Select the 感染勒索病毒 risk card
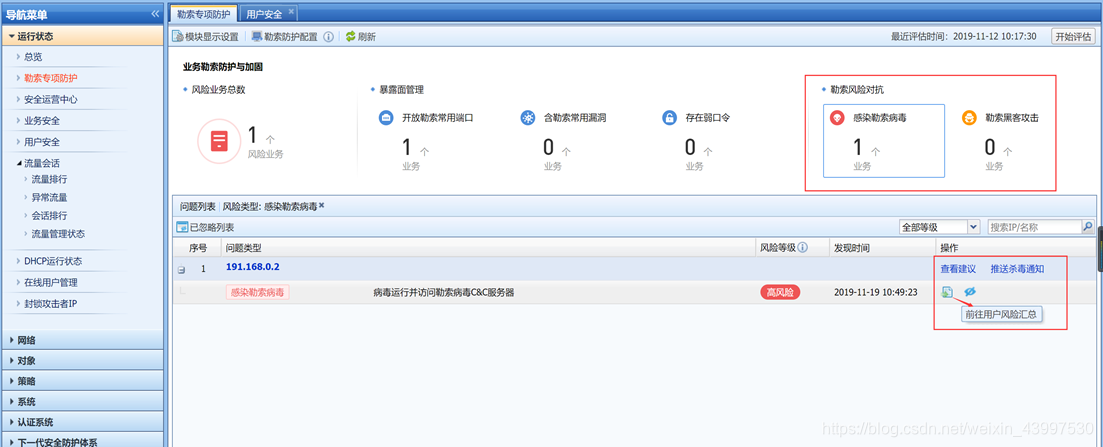Image resolution: width=1103 pixels, height=447 pixels. coord(883,140)
